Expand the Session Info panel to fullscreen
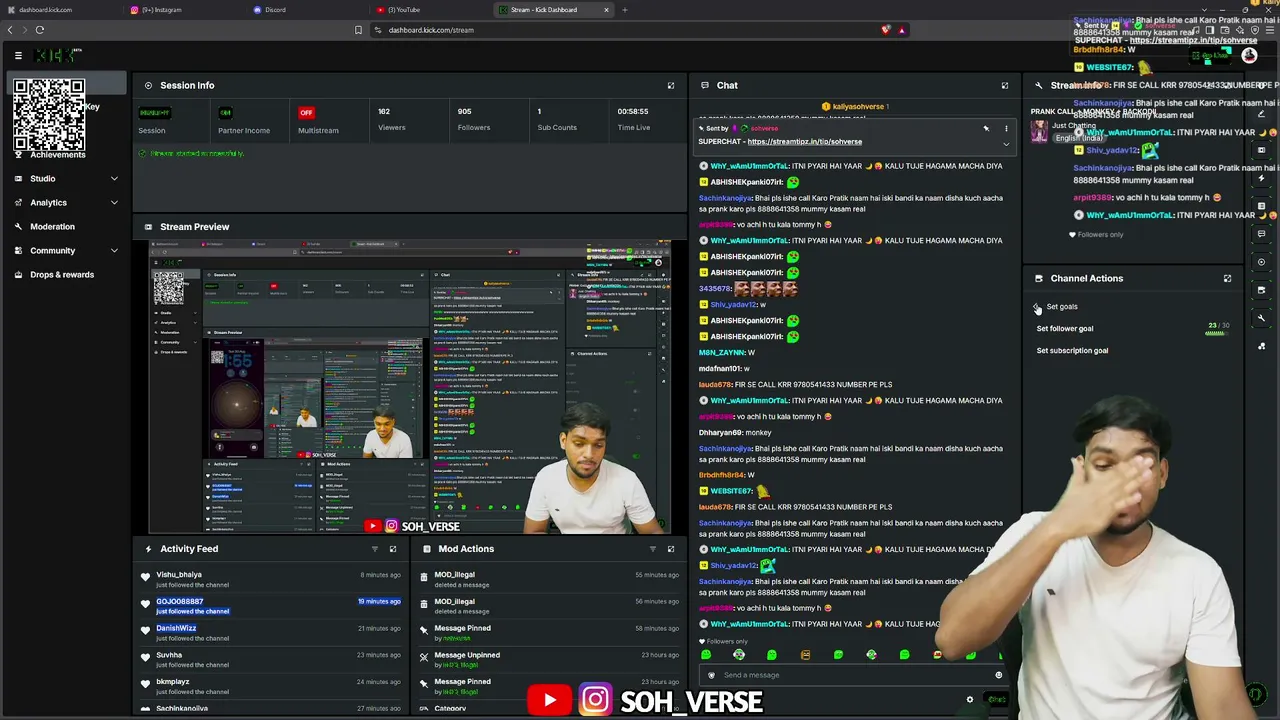This screenshot has width=1280, height=720. pyautogui.click(x=671, y=85)
